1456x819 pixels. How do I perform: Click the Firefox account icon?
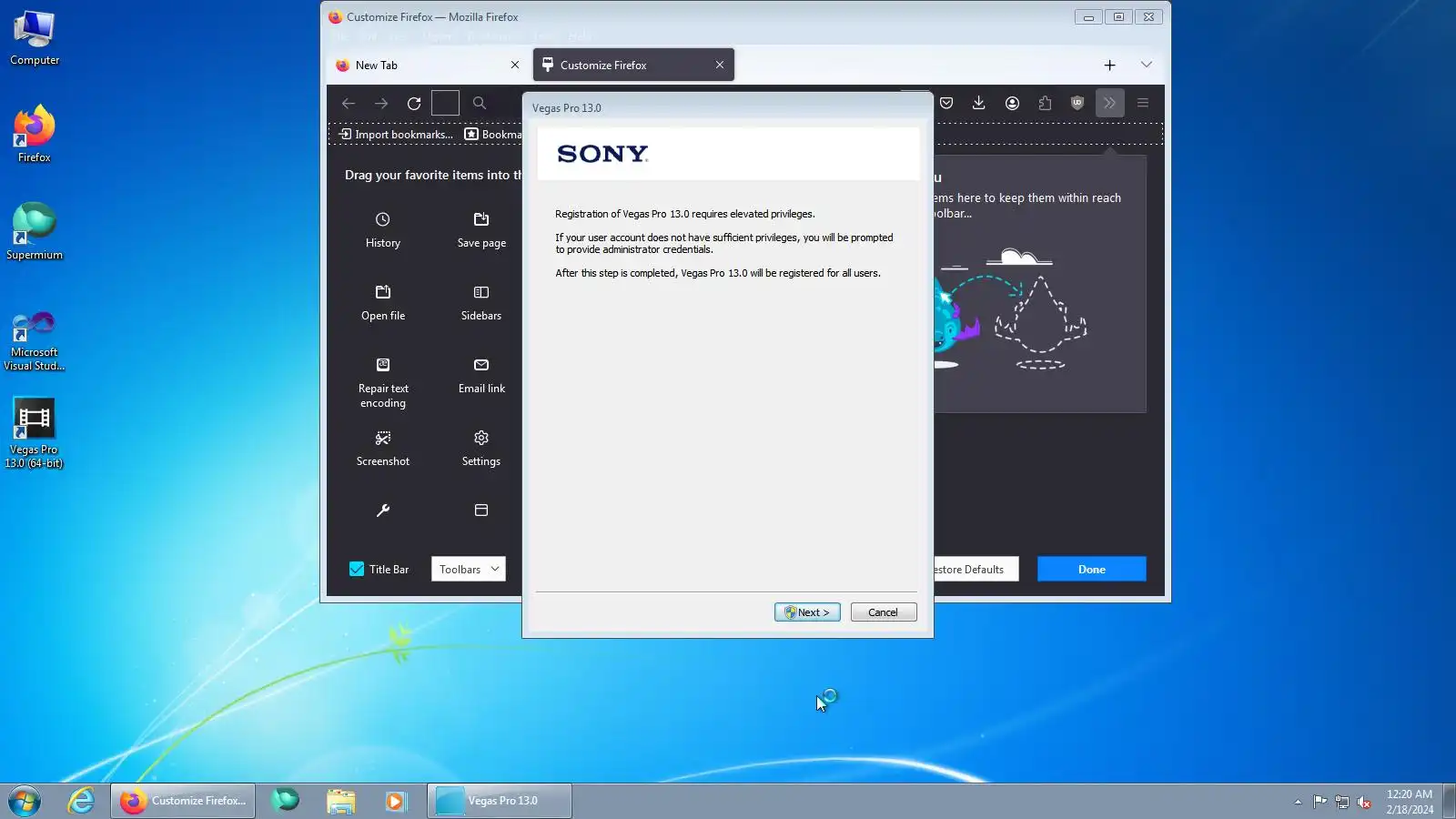pos(1012,103)
